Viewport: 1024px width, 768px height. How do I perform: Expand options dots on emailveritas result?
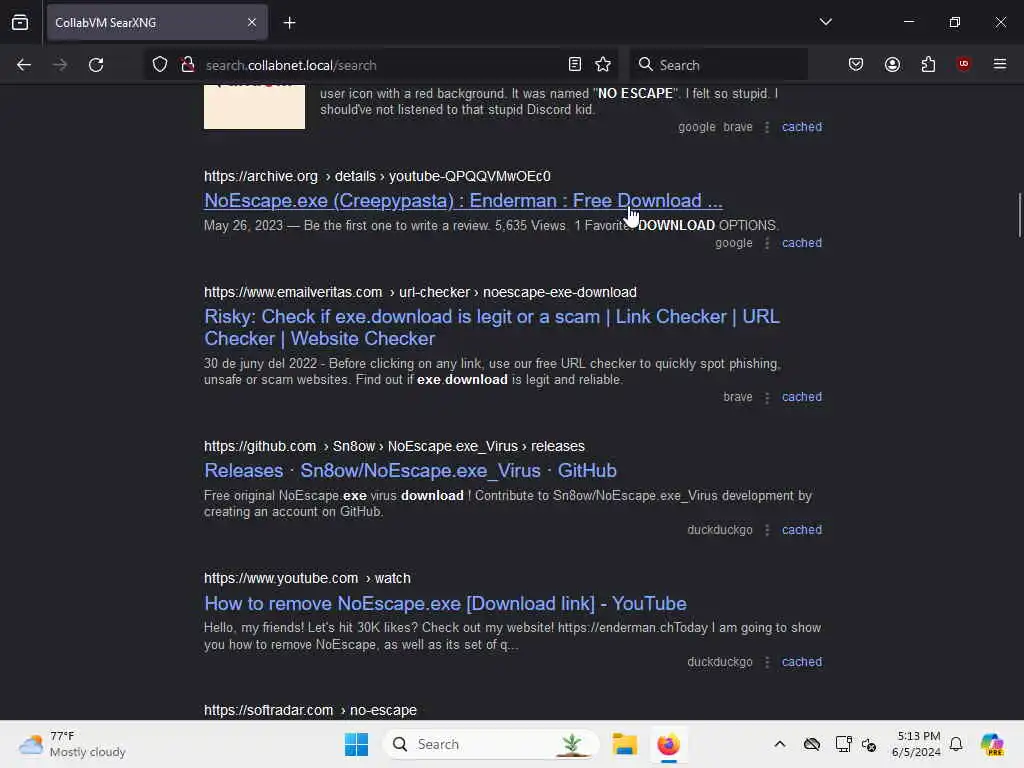767,398
